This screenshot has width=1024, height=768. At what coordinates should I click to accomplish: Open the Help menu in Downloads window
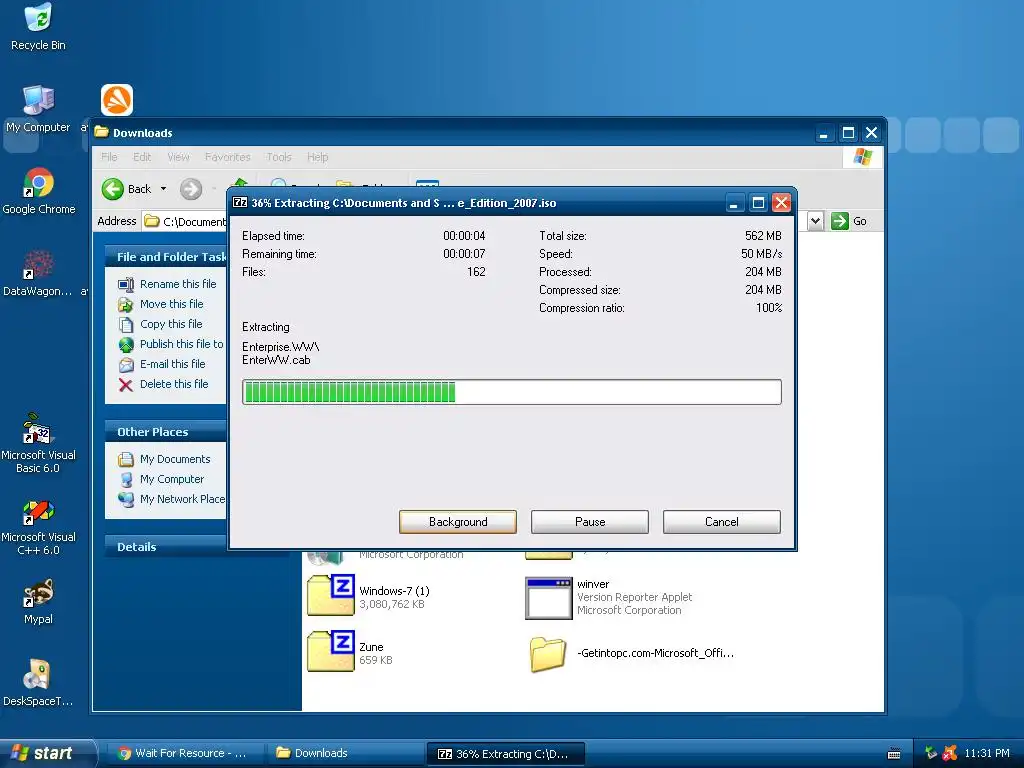point(317,157)
